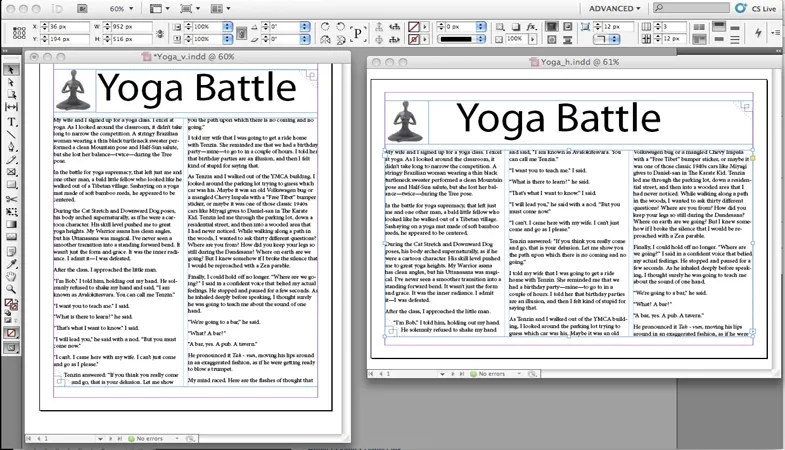Choose the Zoom magnifier tool
This screenshot has height=450, width=785.
pos(11,290)
